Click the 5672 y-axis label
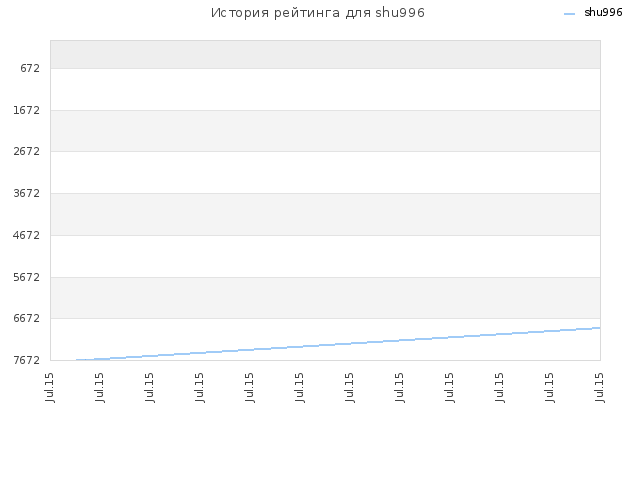640x480 pixels. coord(27,278)
